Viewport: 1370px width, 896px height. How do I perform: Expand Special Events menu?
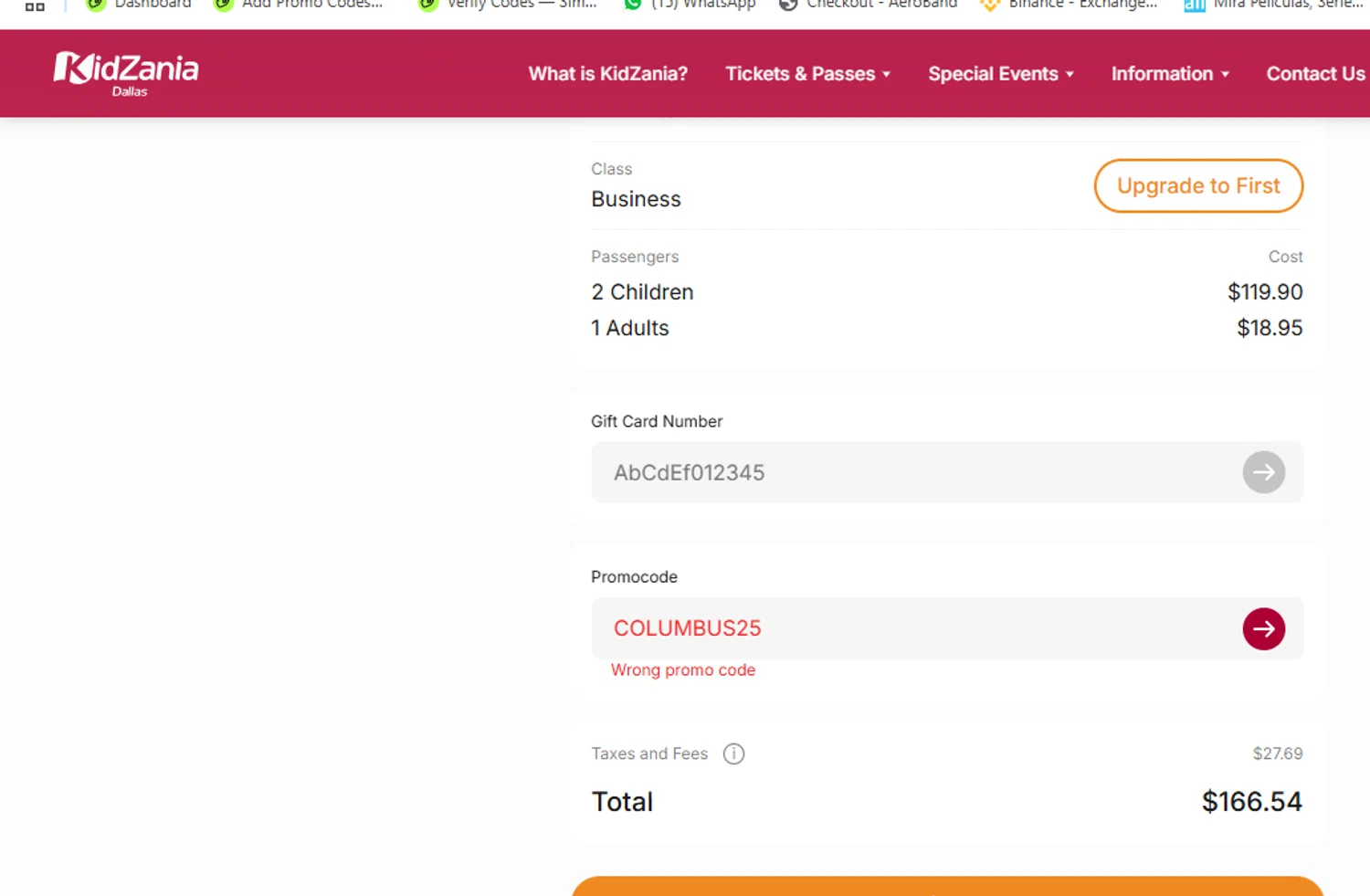tap(1000, 74)
